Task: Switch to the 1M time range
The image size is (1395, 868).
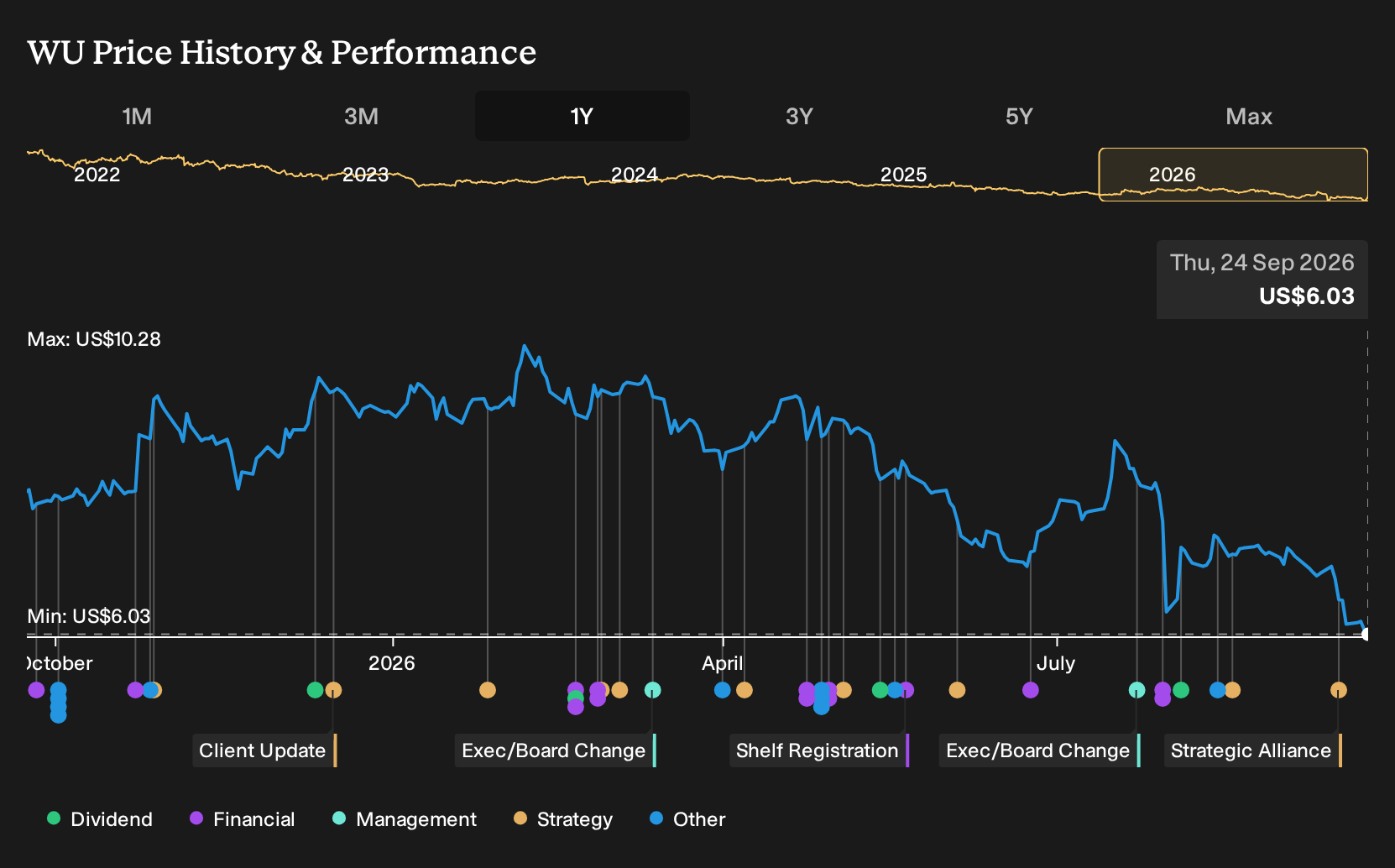Action: (137, 116)
